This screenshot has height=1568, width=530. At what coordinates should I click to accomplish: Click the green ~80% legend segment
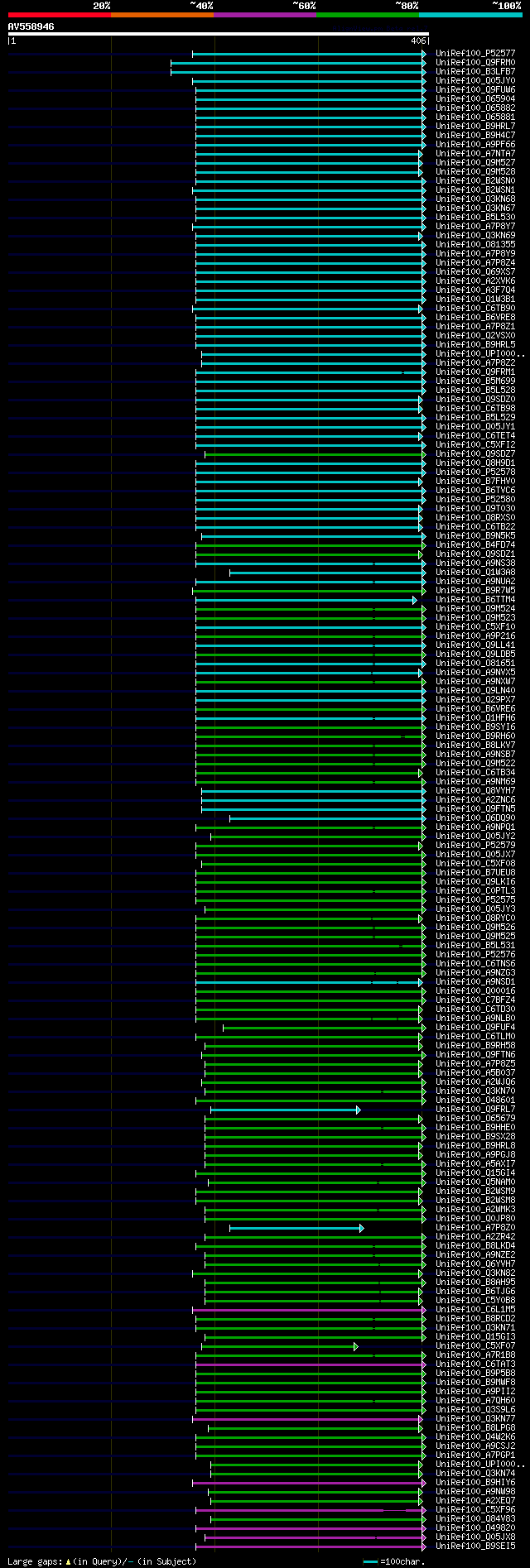click(368, 15)
